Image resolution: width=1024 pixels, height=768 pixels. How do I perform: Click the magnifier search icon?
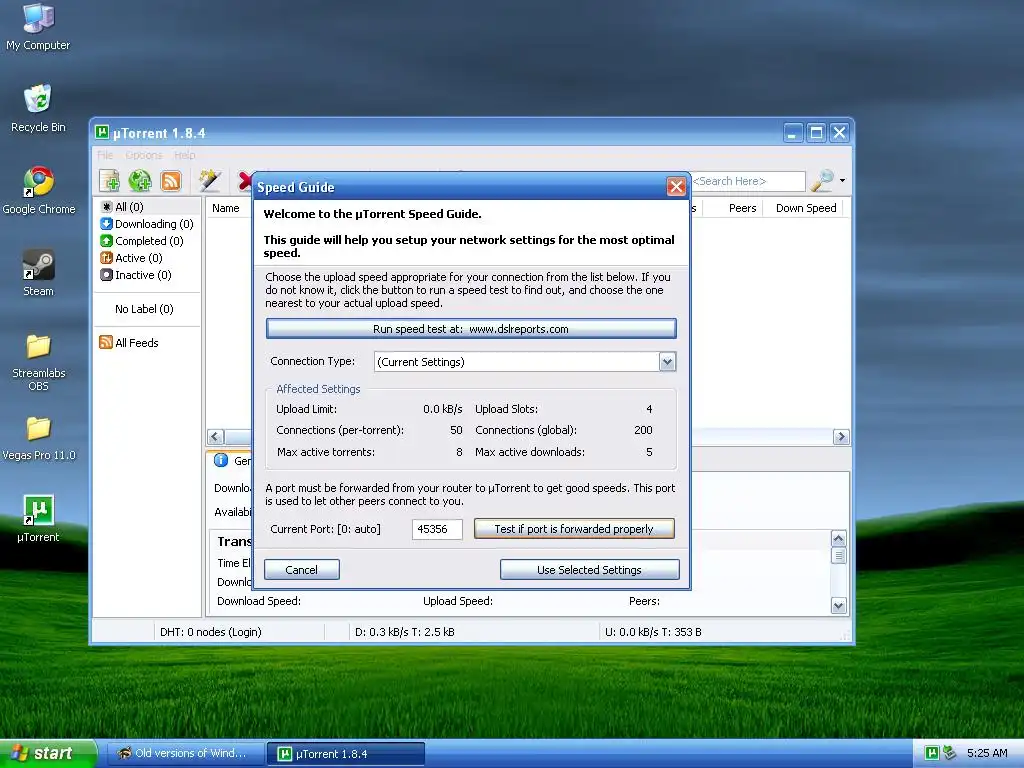point(822,180)
